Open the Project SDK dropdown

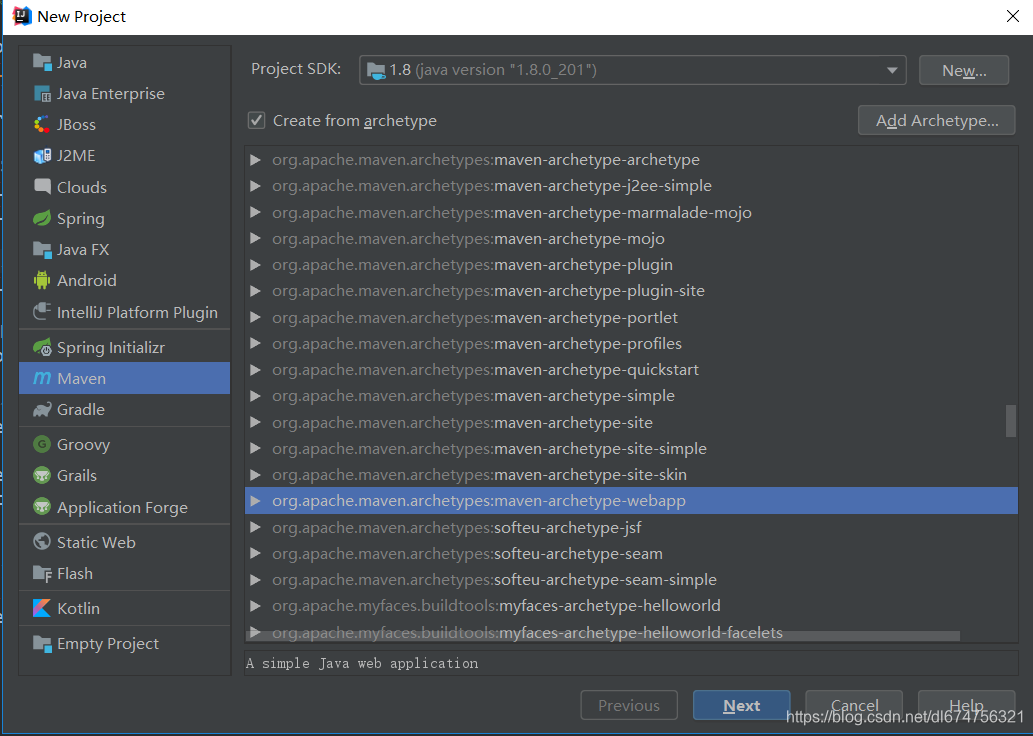point(632,70)
